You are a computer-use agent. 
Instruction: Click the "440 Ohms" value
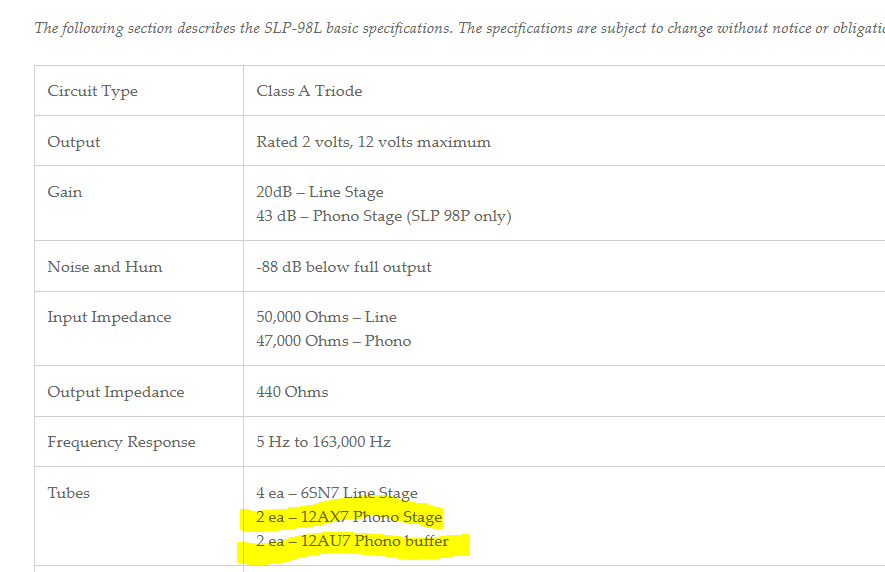[x=292, y=392]
